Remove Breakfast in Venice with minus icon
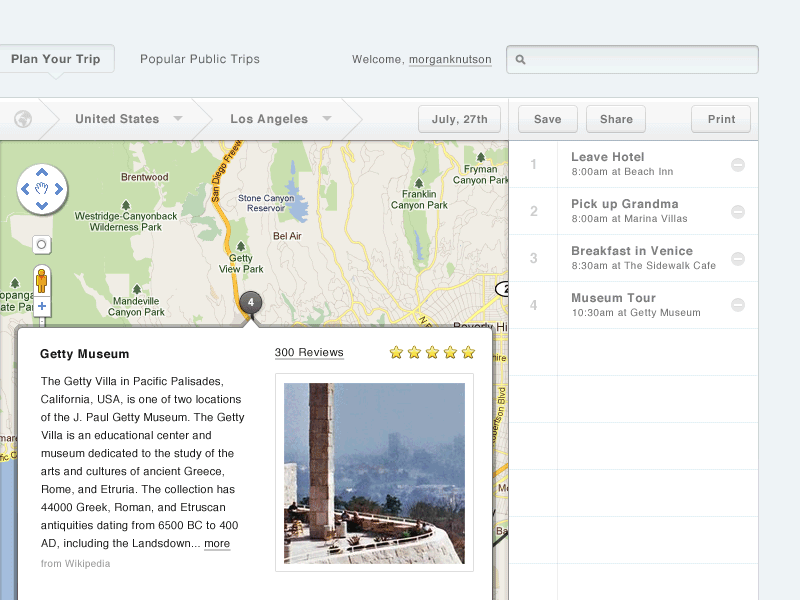 [738, 259]
